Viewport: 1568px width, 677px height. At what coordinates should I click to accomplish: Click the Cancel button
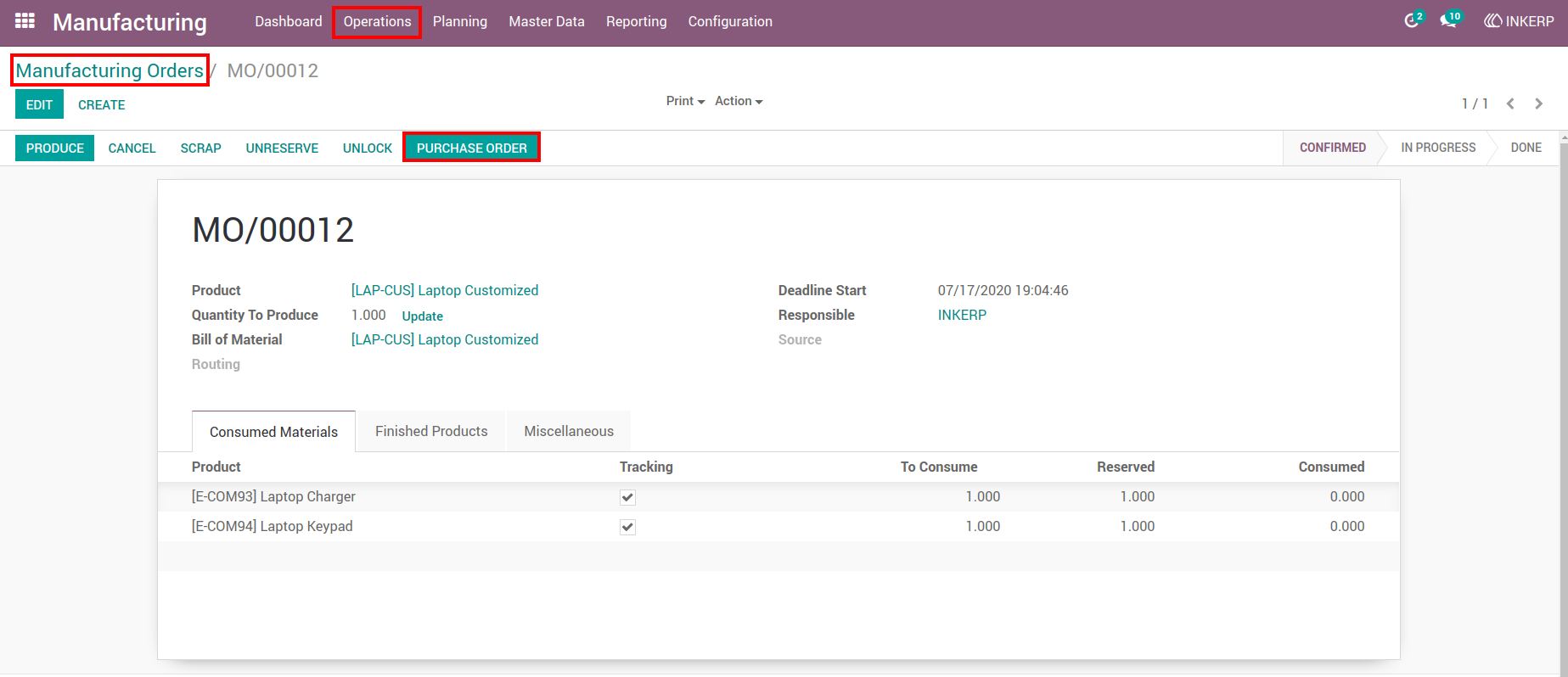(132, 148)
